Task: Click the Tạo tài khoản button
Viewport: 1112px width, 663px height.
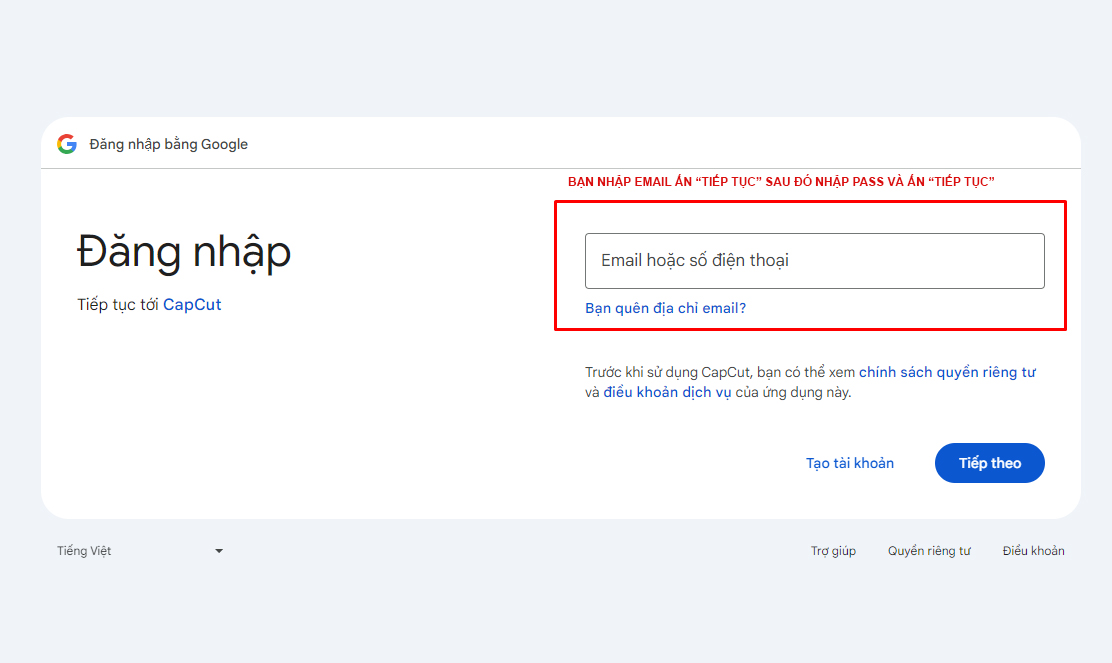Action: [850, 463]
